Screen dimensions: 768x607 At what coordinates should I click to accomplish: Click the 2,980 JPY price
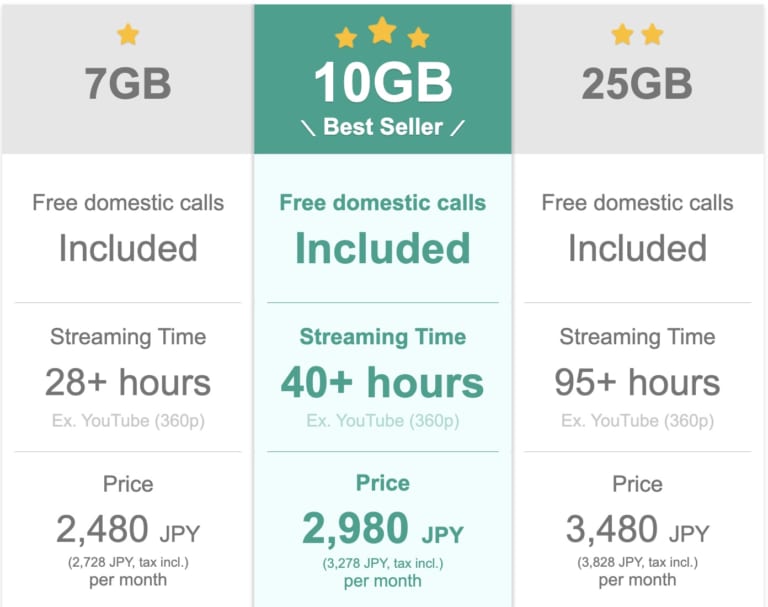click(x=382, y=528)
